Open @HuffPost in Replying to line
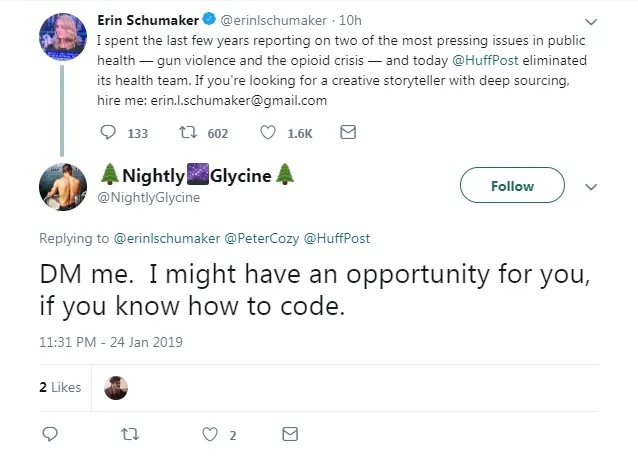The height and width of the screenshot is (468, 638). (336, 238)
